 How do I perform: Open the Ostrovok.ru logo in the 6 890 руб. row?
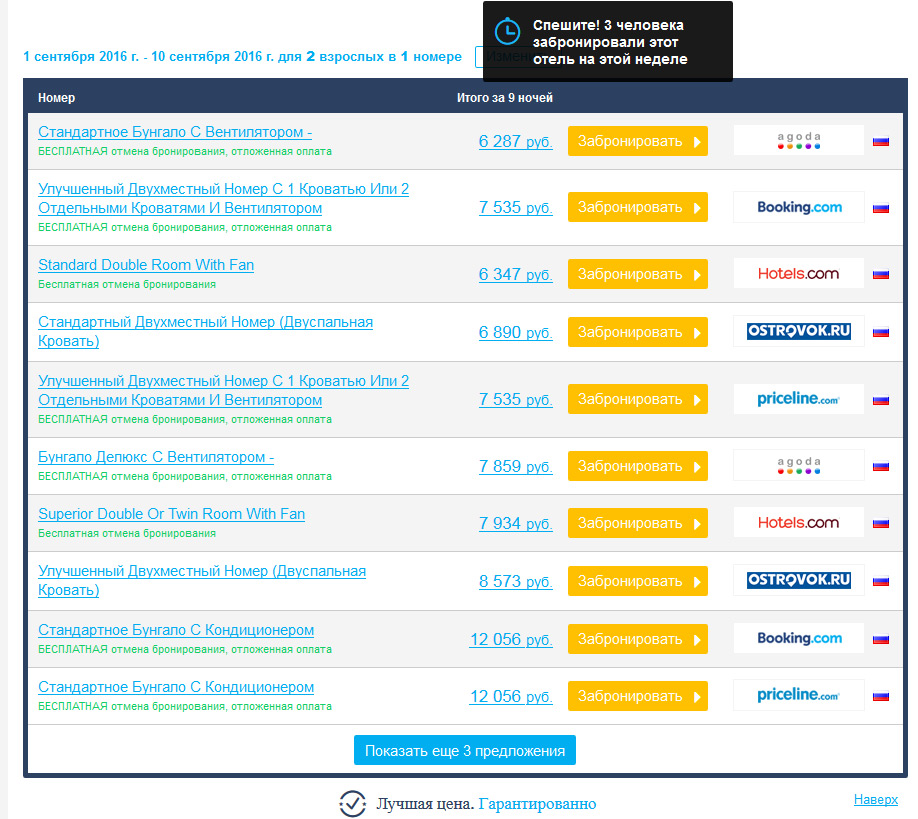(x=799, y=331)
